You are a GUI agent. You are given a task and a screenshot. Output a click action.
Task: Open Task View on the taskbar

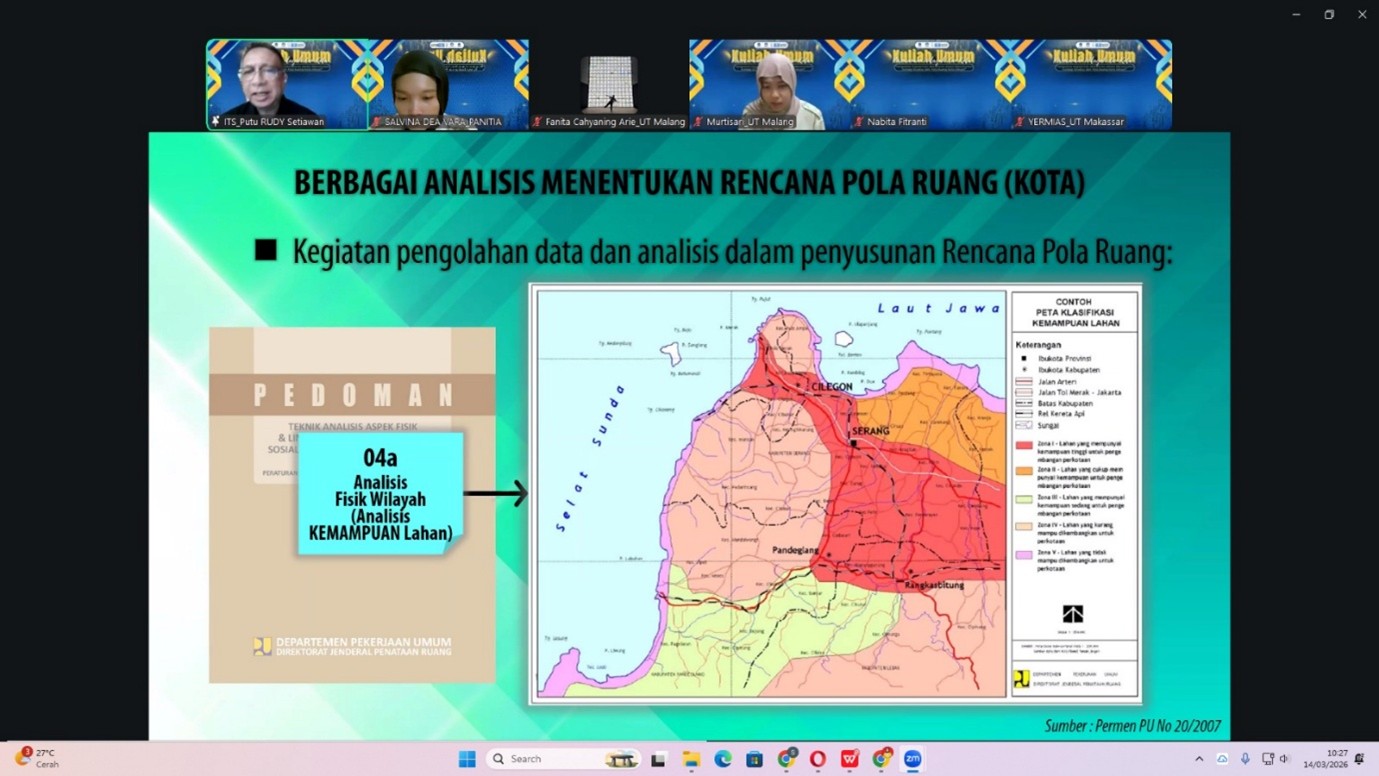point(658,759)
